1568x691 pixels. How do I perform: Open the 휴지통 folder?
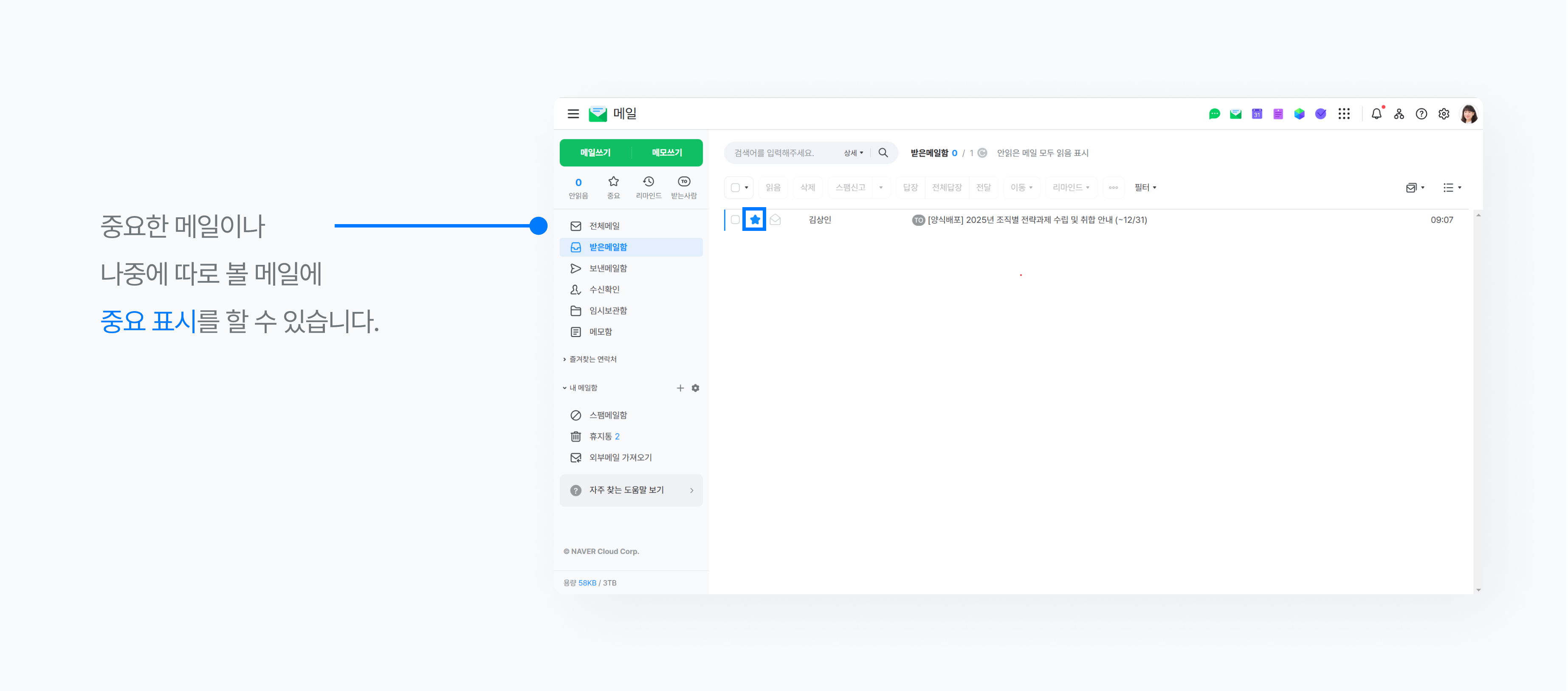[600, 436]
